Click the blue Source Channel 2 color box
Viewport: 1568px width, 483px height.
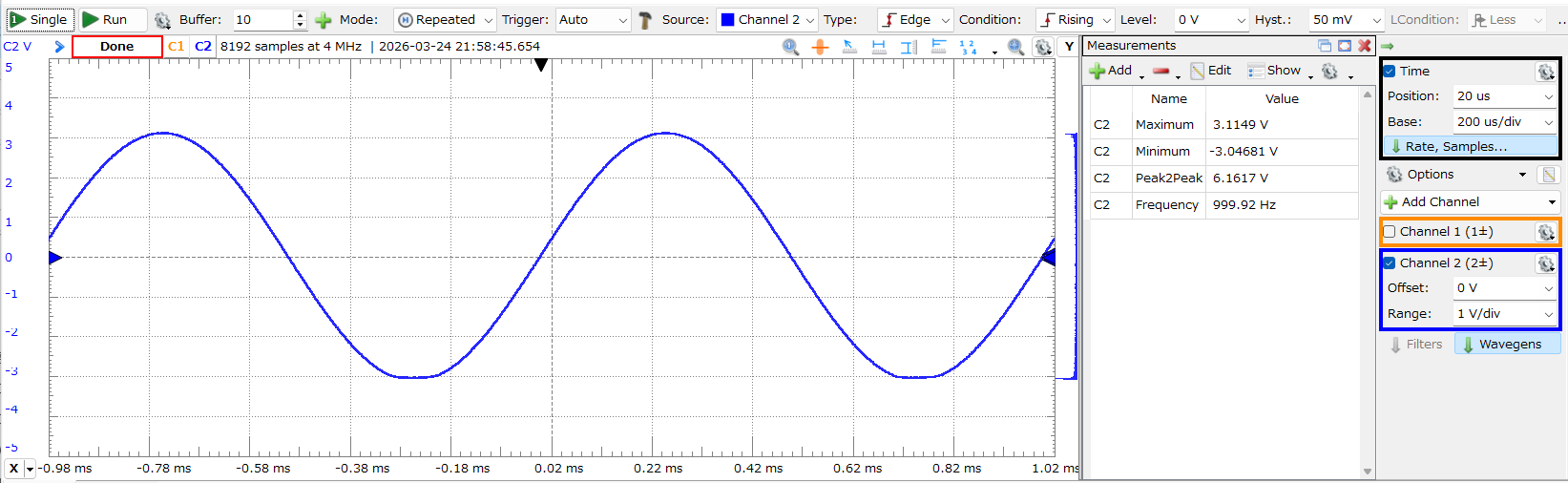(727, 20)
